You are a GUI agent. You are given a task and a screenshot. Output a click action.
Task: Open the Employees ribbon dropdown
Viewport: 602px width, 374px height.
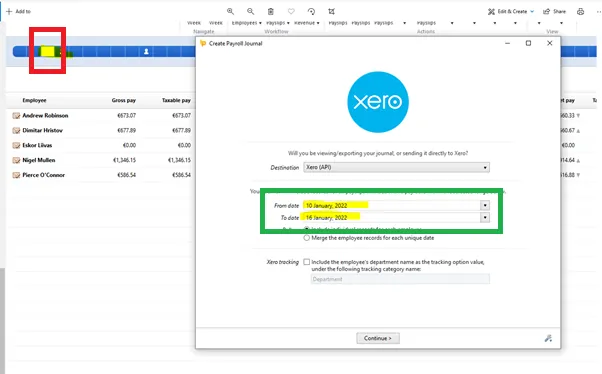pos(246,23)
